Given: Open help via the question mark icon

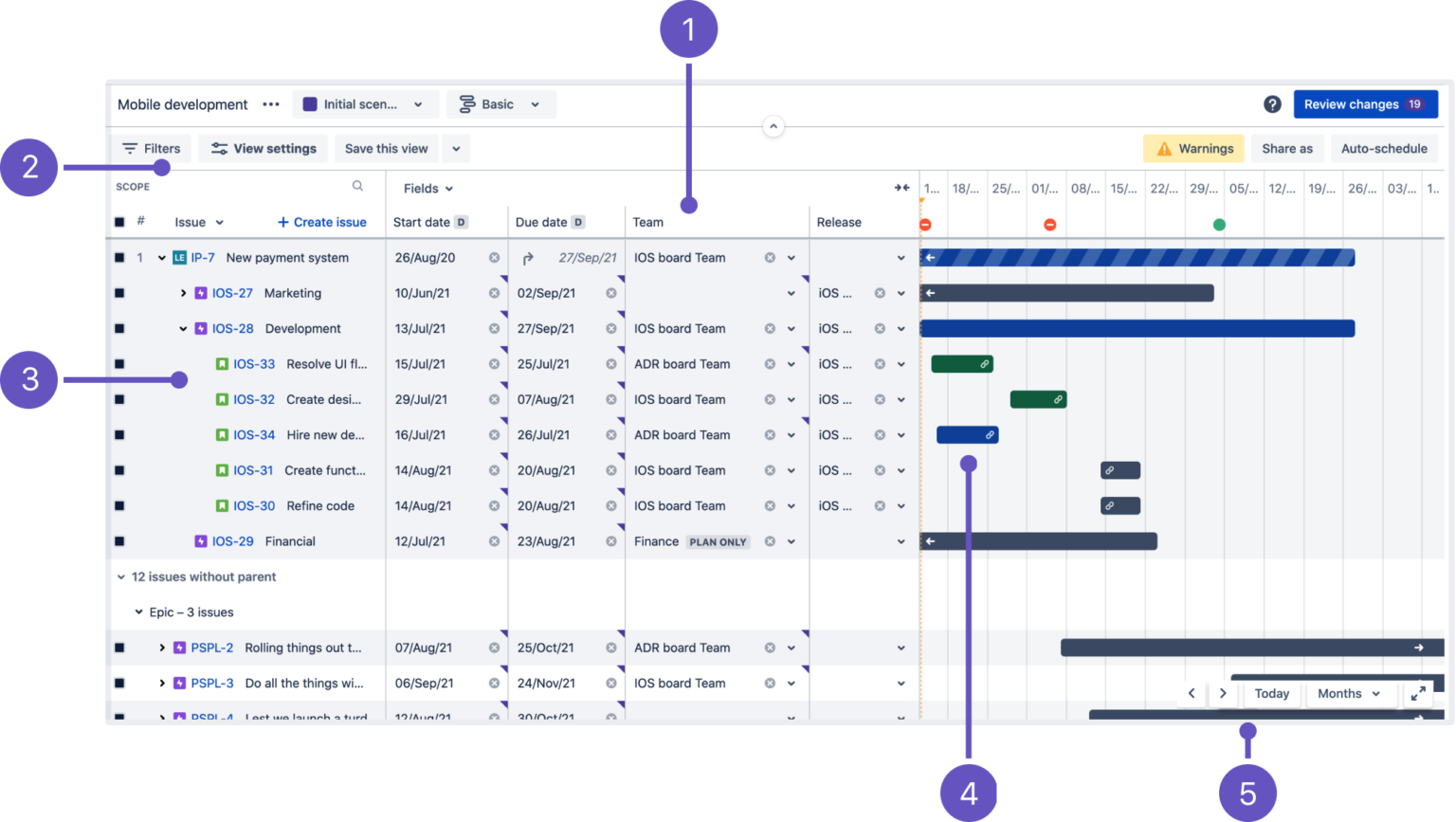Looking at the screenshot, I should 1273,104.
